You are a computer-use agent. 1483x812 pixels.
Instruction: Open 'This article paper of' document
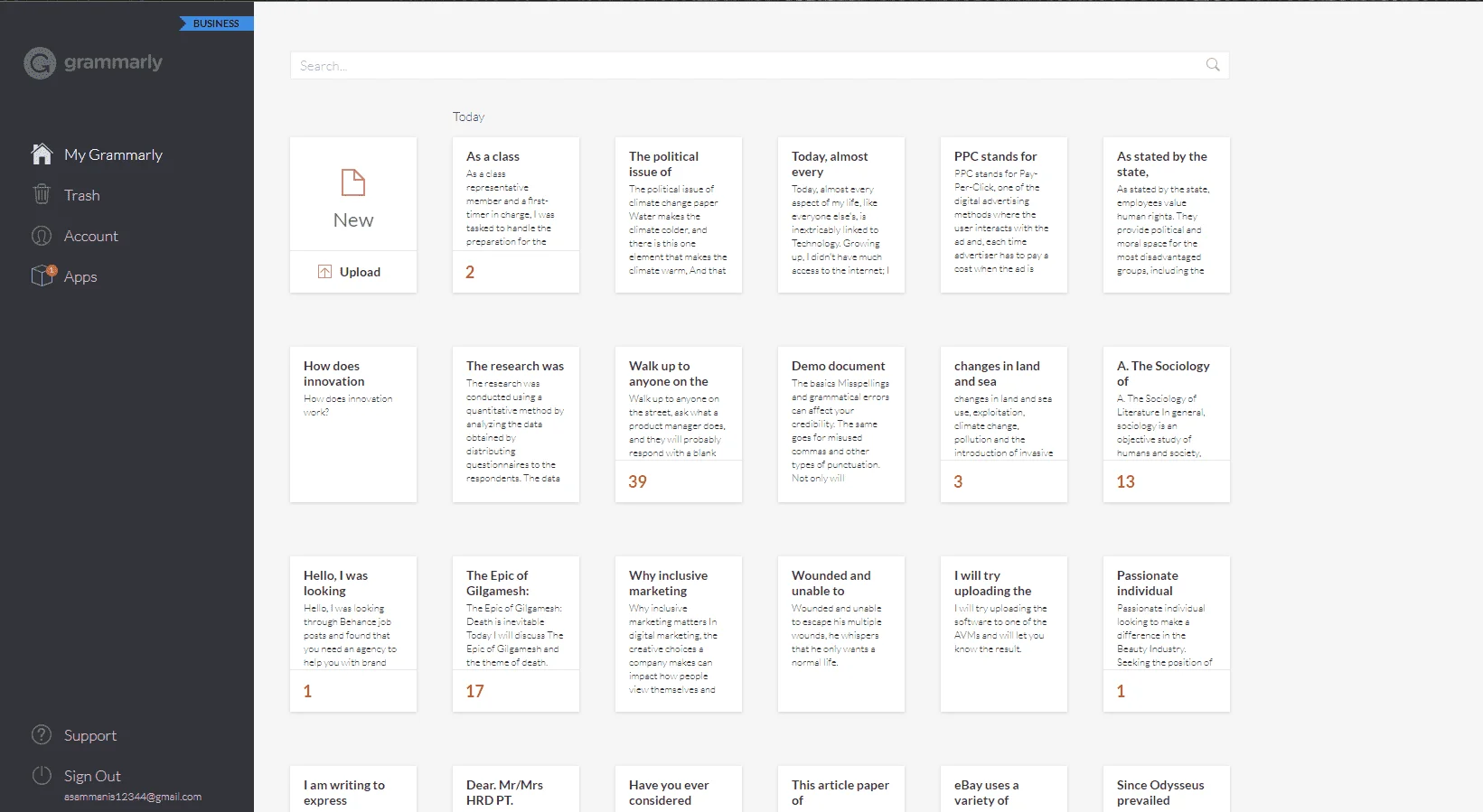tap(841, 789)
